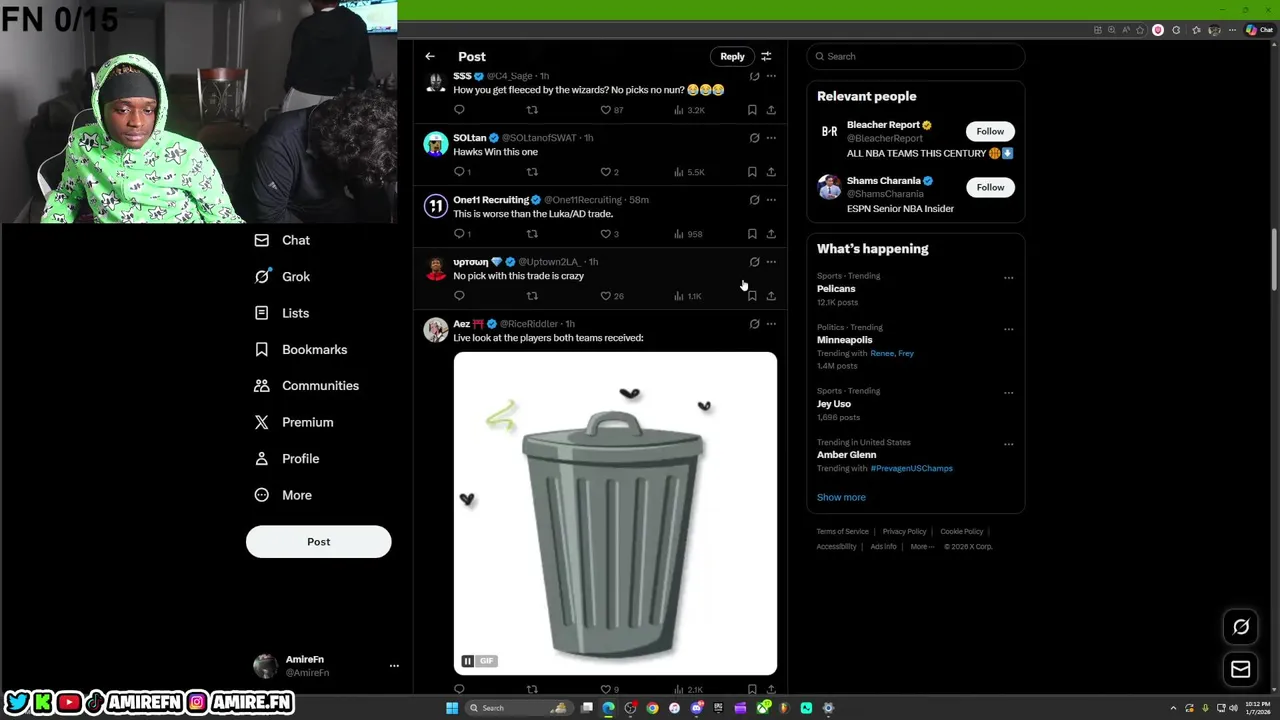1280x720 pixels.
Task: Click the X search field
Action: click(916, 57)
